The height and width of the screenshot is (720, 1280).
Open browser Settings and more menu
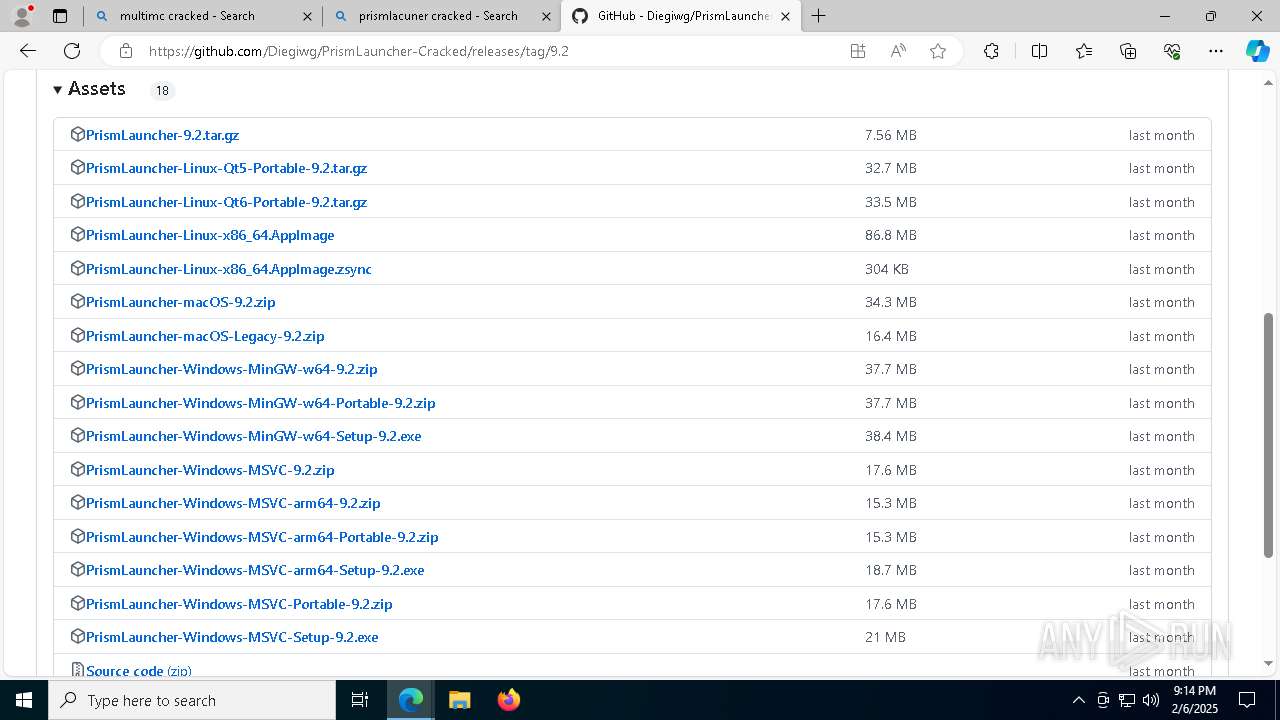[1216, 51]
